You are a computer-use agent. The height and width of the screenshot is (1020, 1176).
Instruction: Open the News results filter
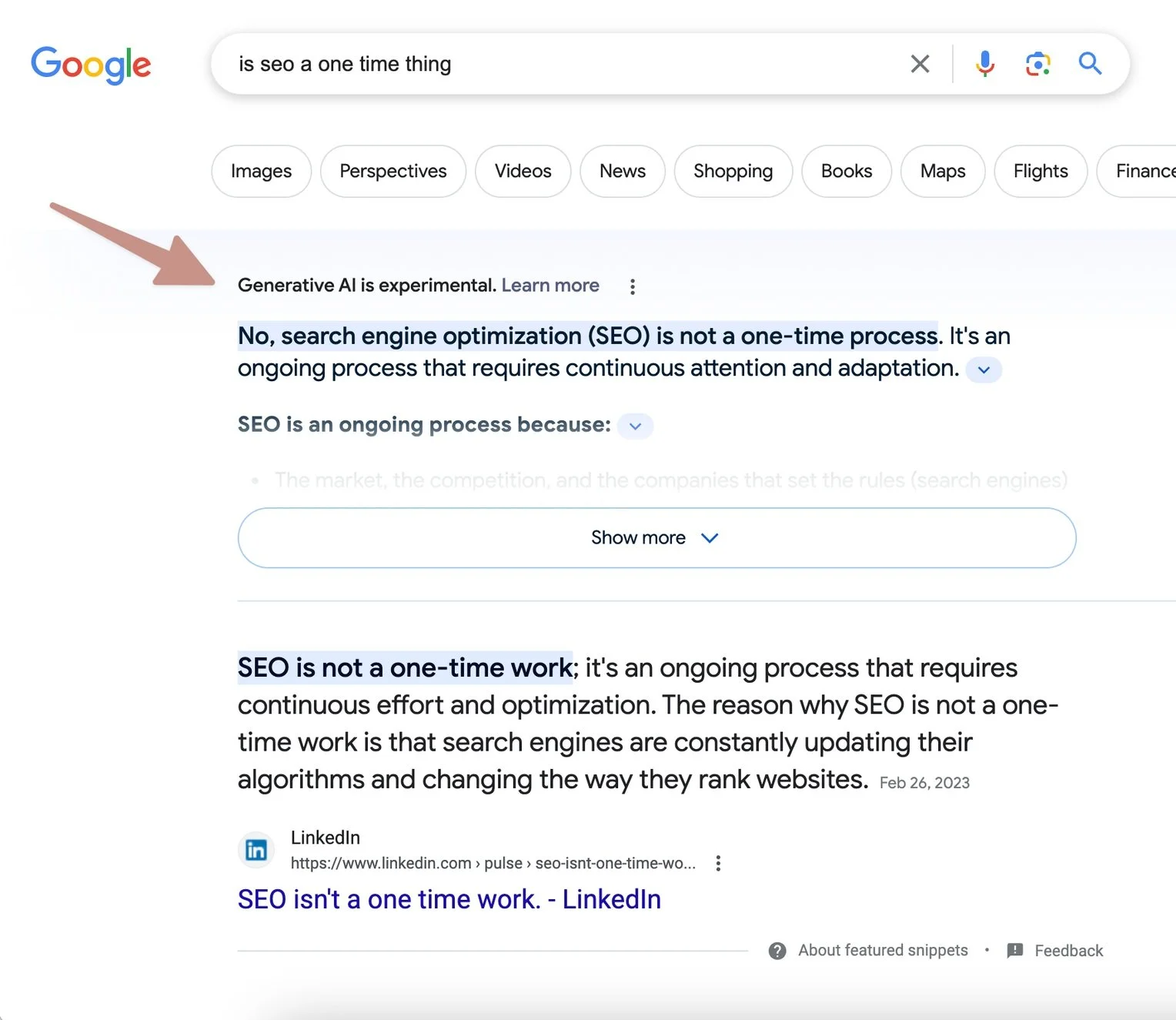[622, 171]
